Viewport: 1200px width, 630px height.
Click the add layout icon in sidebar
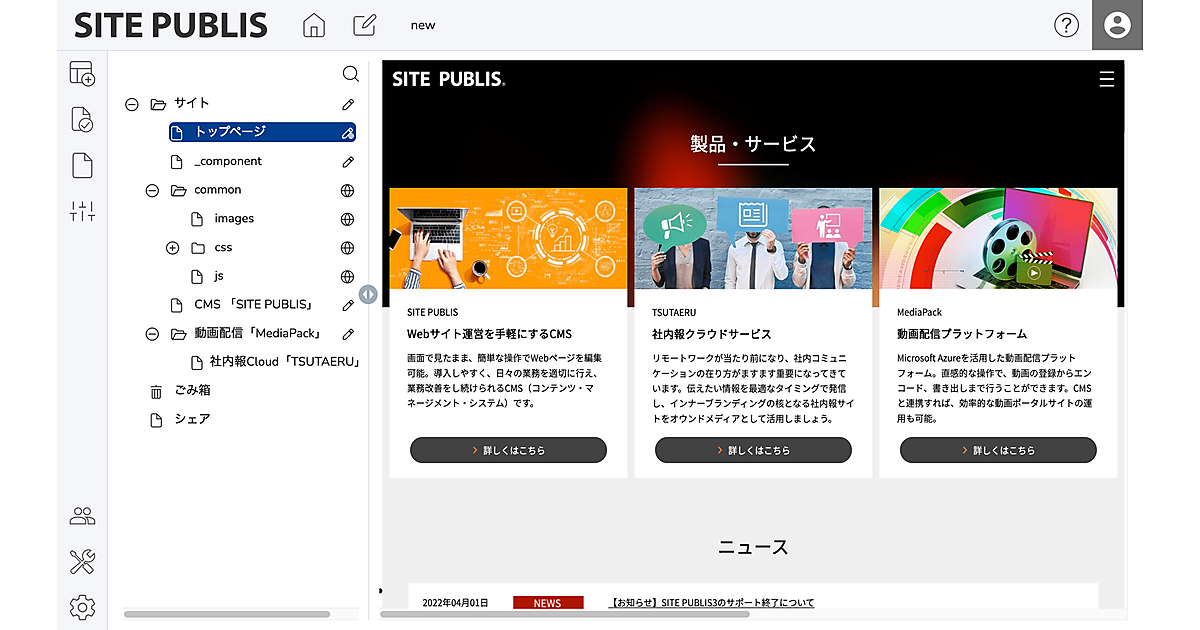[x=82, y=73]
